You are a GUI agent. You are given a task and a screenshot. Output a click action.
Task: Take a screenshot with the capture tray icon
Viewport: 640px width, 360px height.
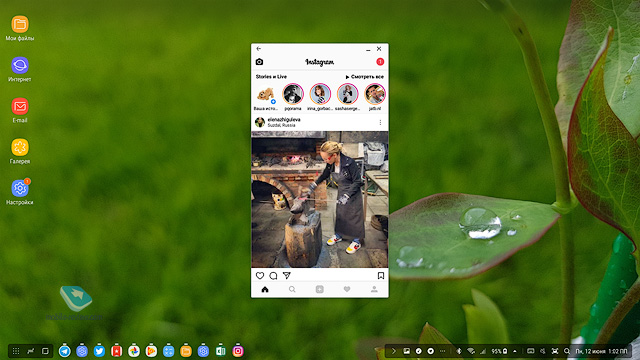555,351
